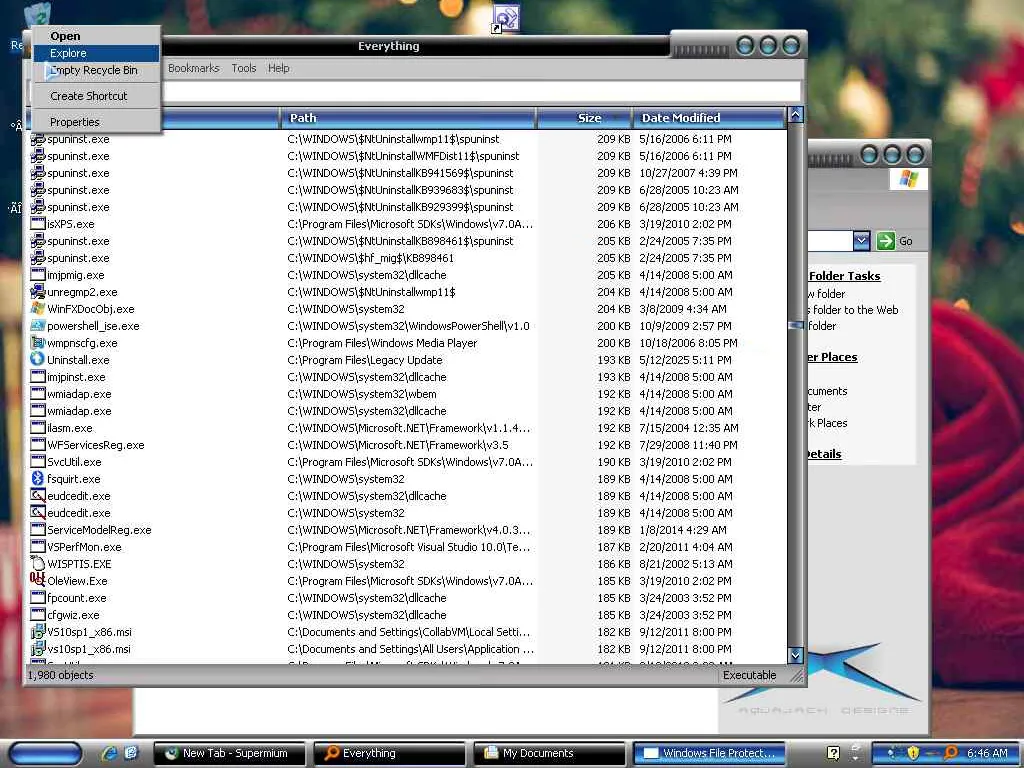Click the eudcedit.exe name in C:\WINDOWS\system32 row
The width and height of the screenshot is (1024, 768).
tap(78, 513)
